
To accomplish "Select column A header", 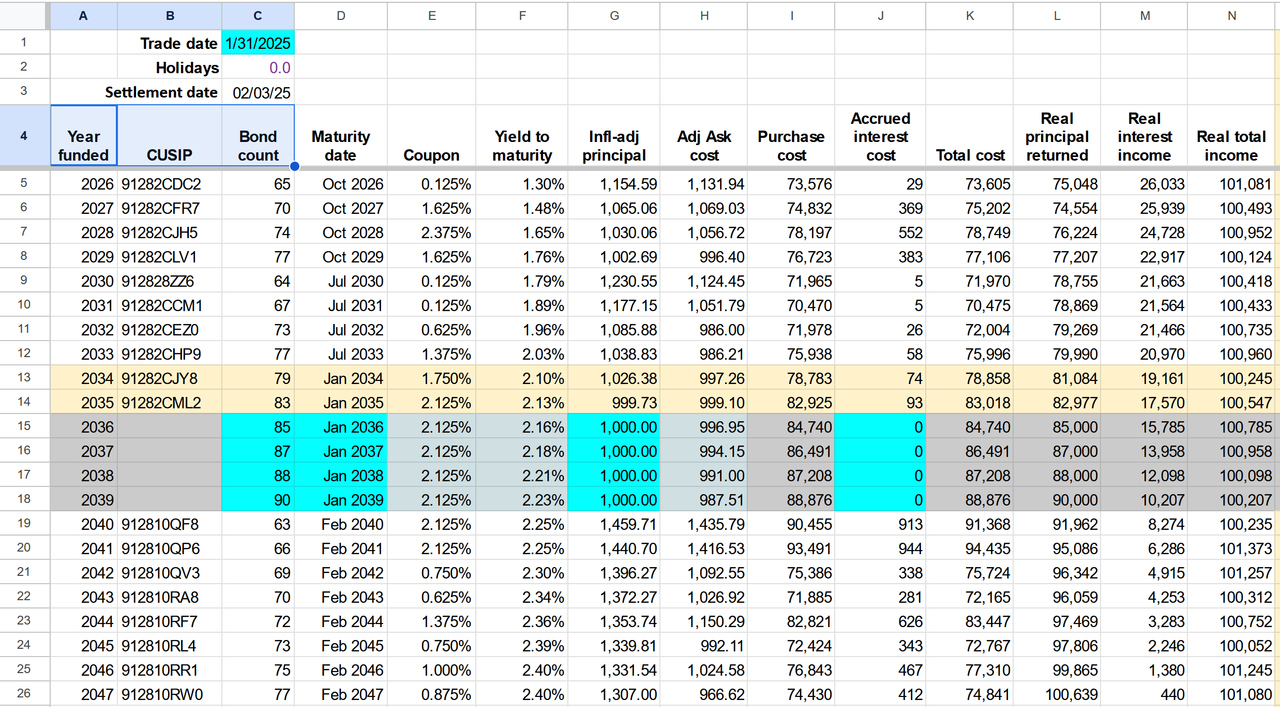I will click(83, 16).
